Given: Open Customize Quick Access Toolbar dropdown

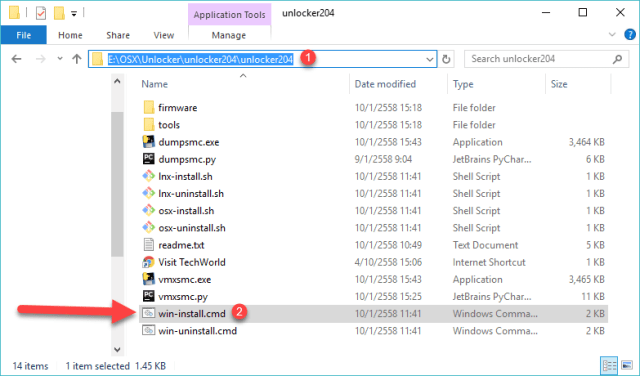Looking at the screenshot, I should coord(74,13).
